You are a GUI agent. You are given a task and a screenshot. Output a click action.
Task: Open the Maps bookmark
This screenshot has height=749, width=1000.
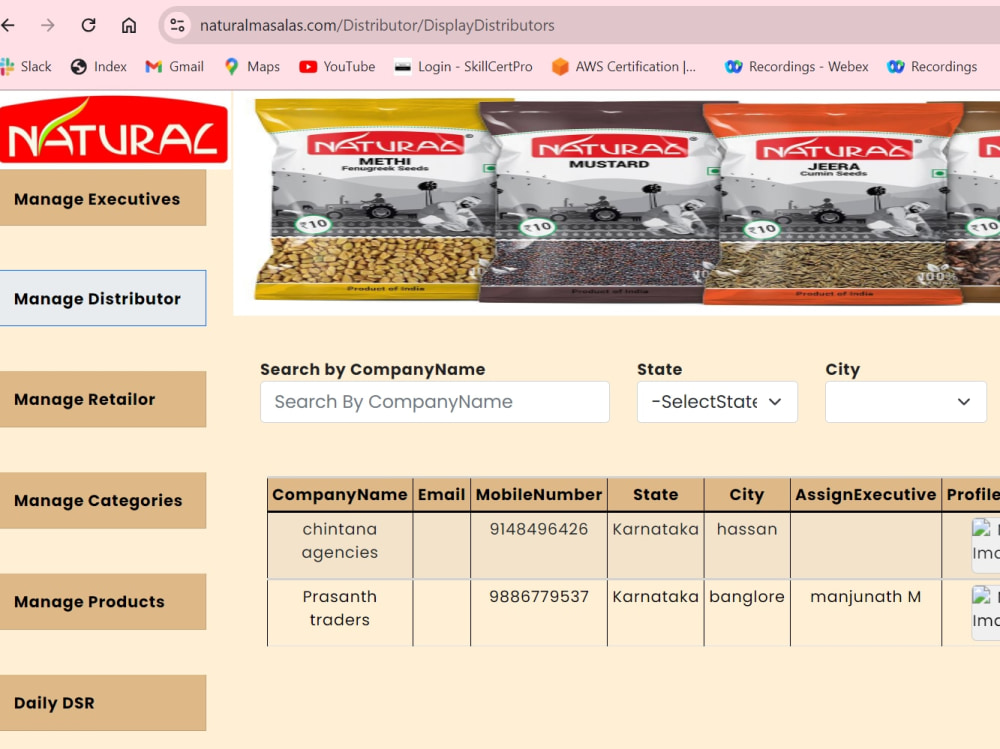[253, 66]
